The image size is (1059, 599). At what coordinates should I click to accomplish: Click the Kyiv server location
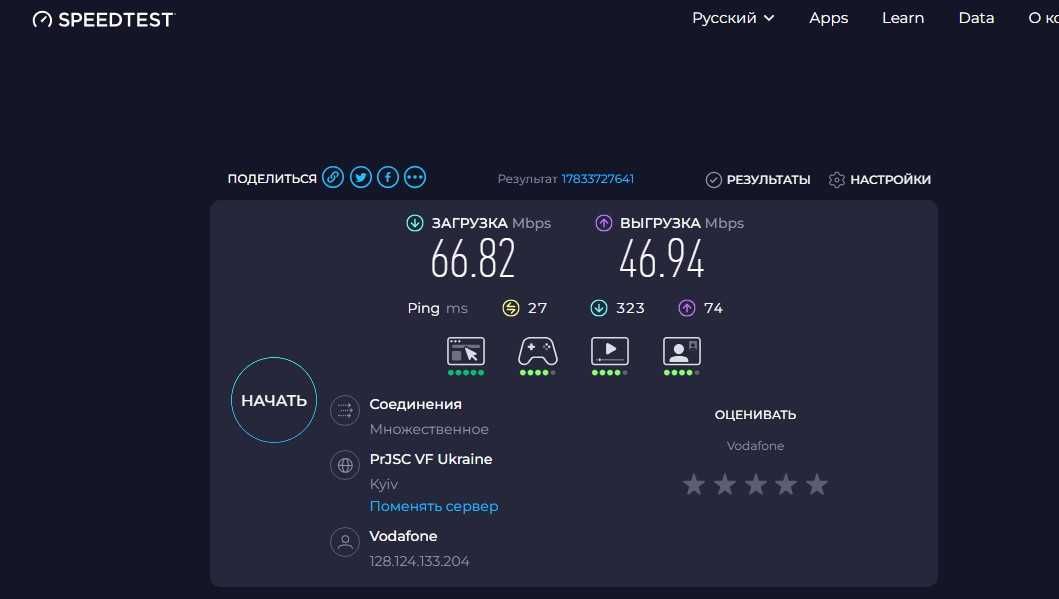point(384,484)
